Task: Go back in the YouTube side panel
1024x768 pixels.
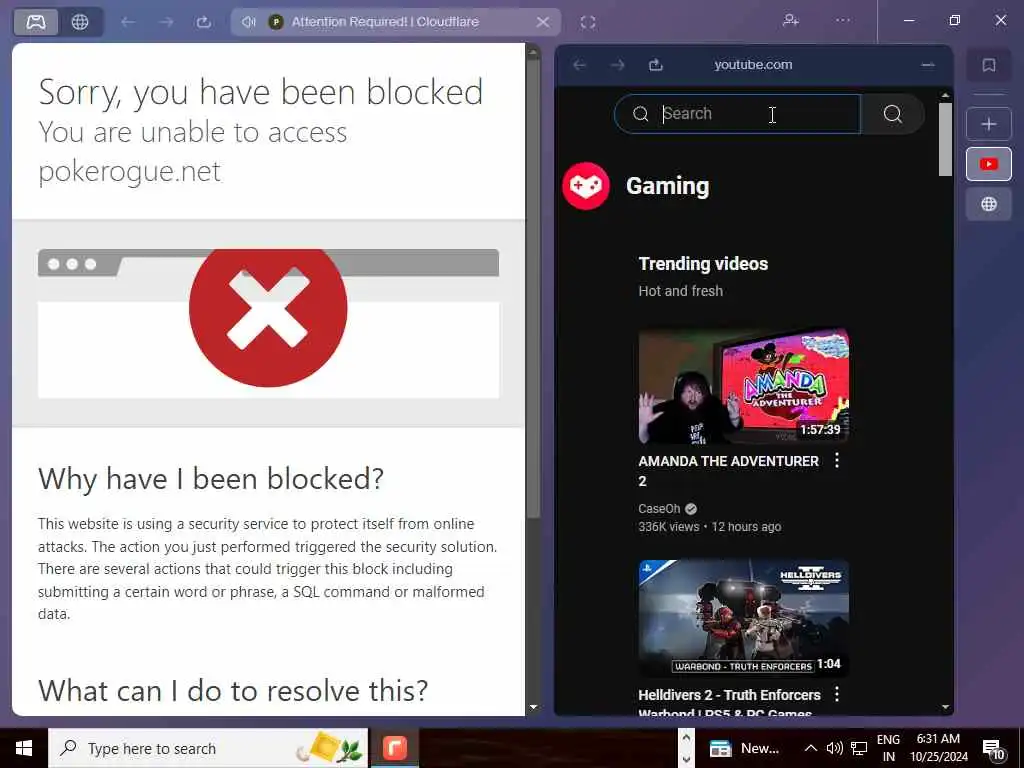Action: coord(579,65)
